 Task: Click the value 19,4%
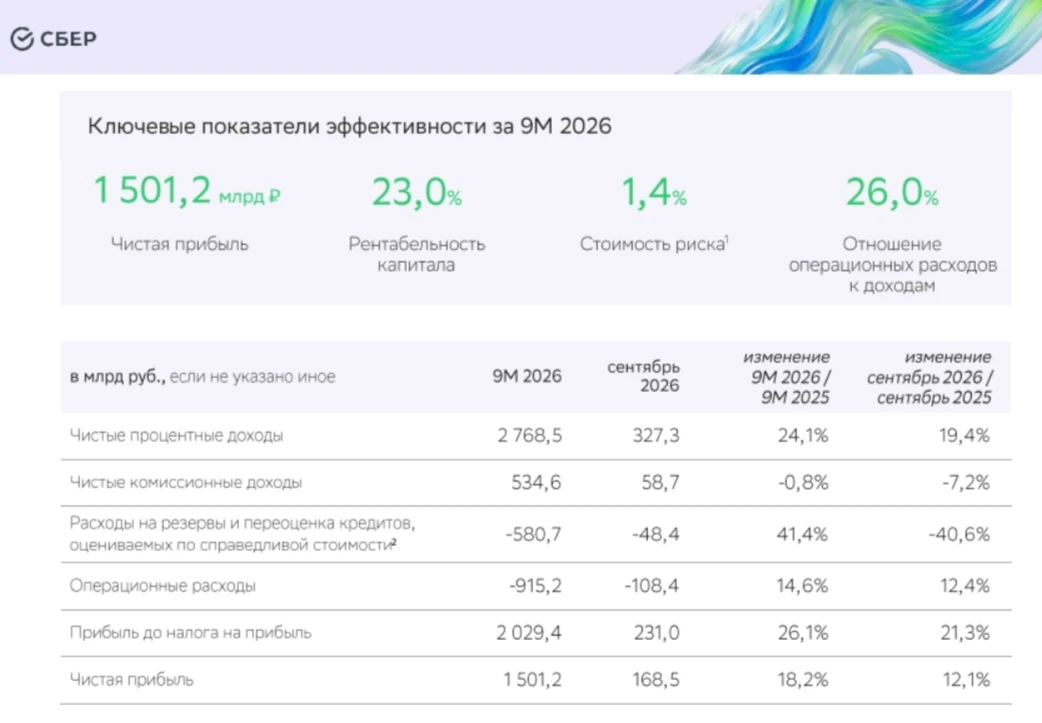(x=964, y=435)
